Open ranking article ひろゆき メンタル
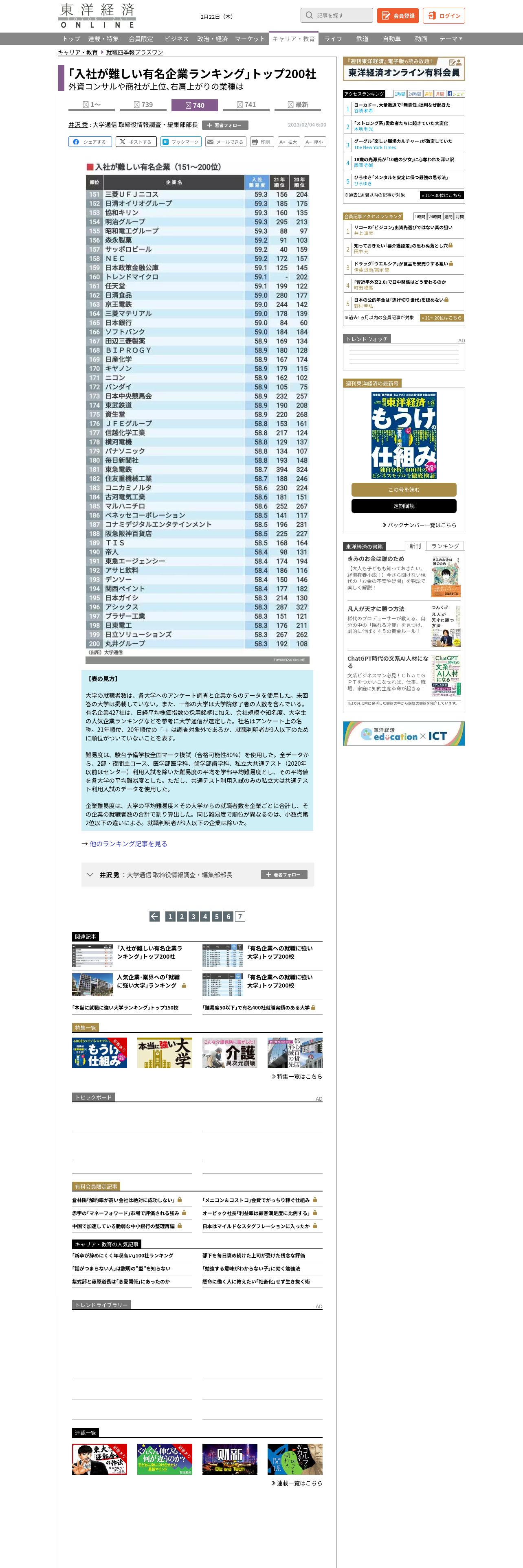This screenshot has width=523, height=1568. 401,177
